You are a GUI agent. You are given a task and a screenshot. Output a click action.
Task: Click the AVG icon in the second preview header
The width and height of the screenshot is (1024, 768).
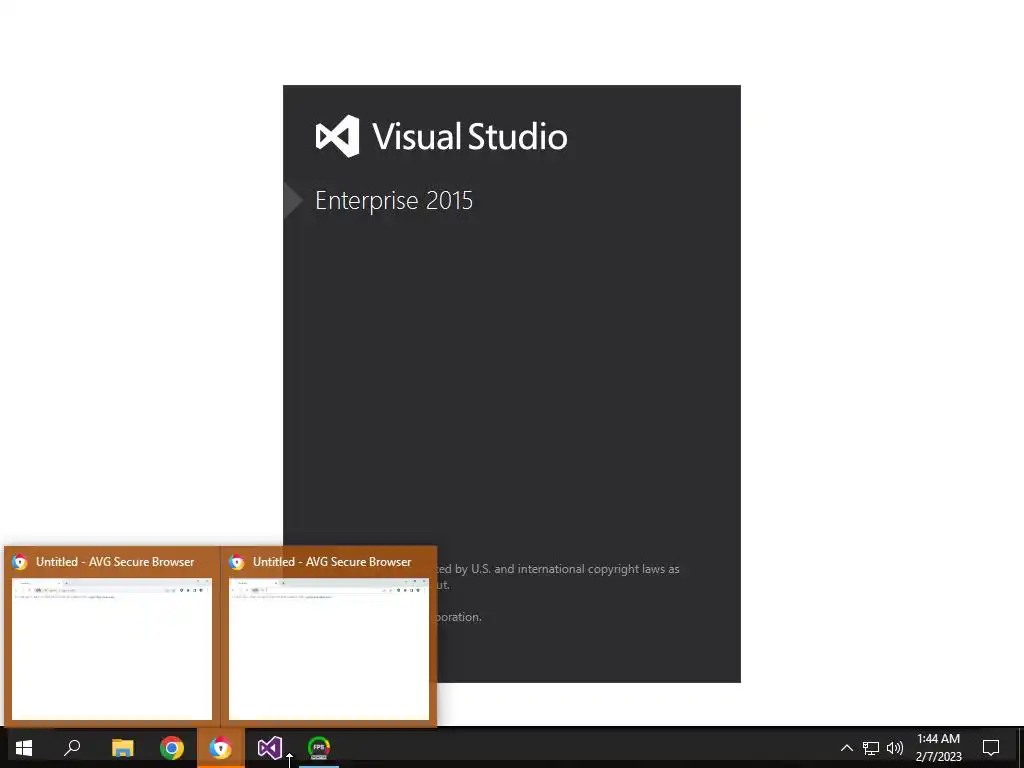pos(236,562)
